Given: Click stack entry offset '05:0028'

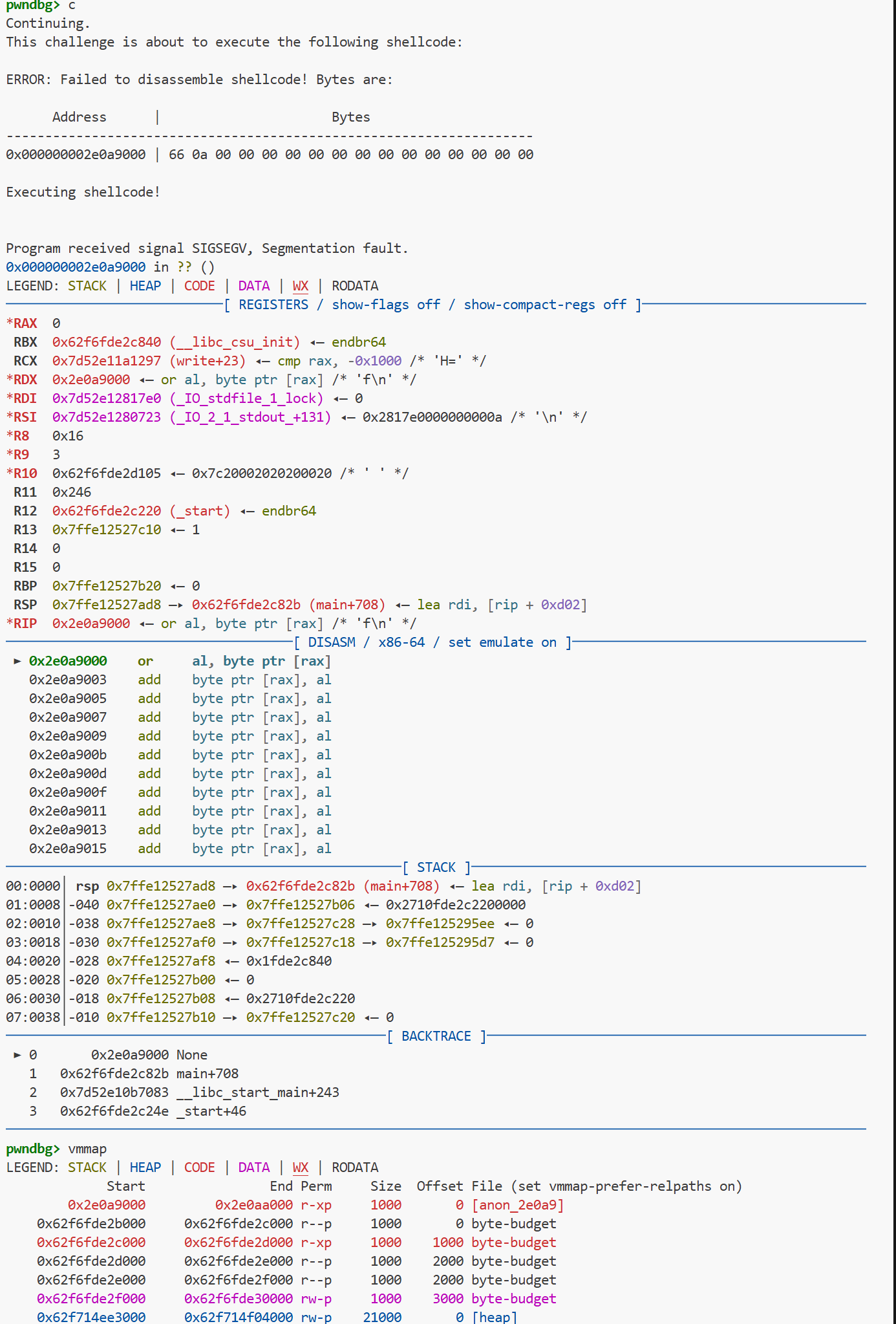Looking at the screenshot, I should point(33,980).
